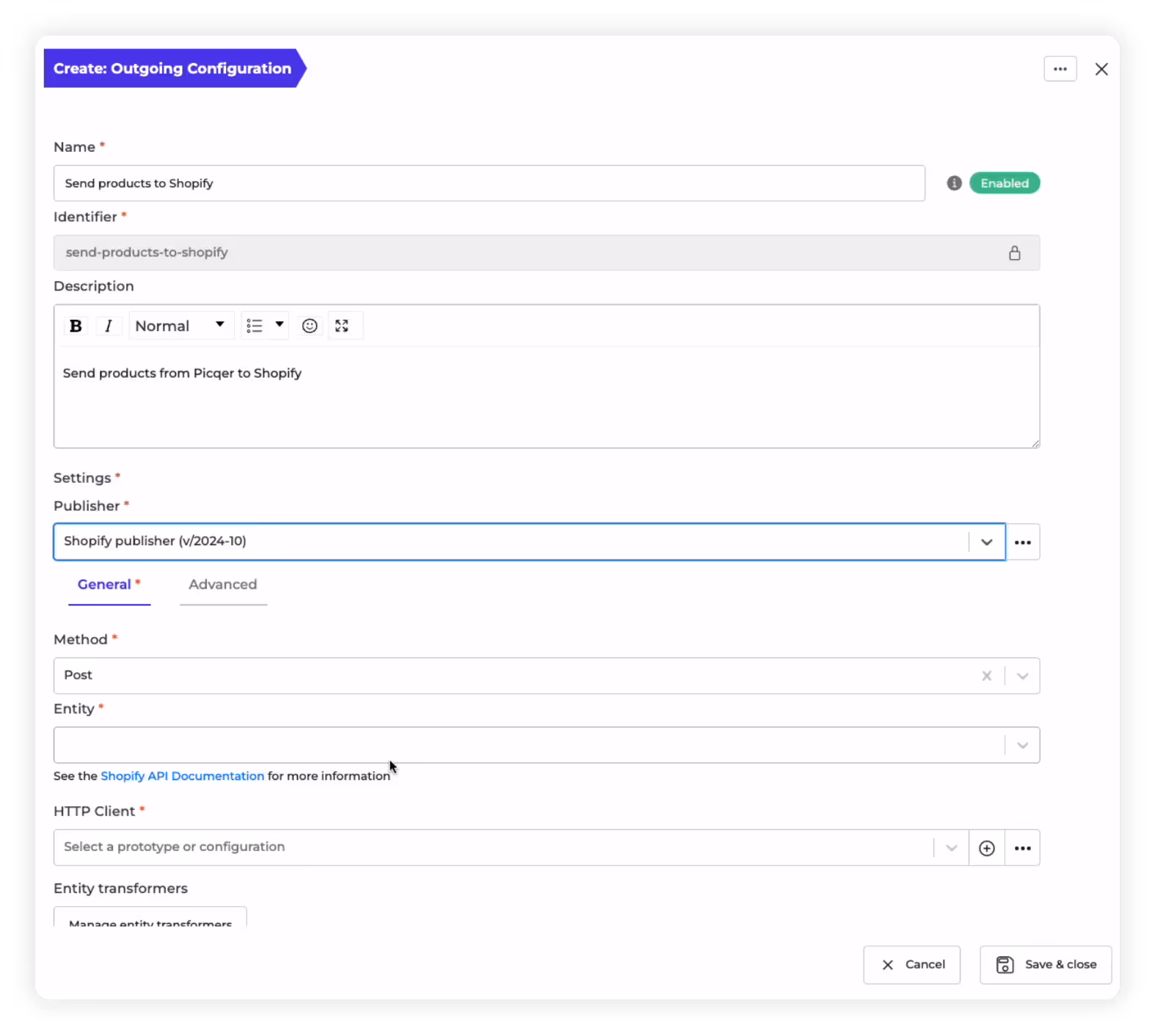Image resolution: width=1155 pixels, height=1036 pixels.
Task: Open the Shopify API Documentation link
Action: click(x=182, y=776)
